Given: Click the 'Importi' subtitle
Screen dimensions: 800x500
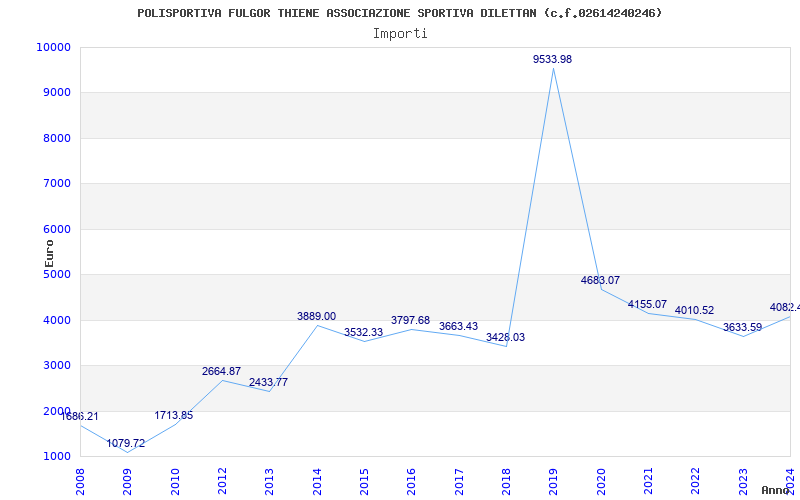Looking at the screenshot, I should [x=400, y=34].
